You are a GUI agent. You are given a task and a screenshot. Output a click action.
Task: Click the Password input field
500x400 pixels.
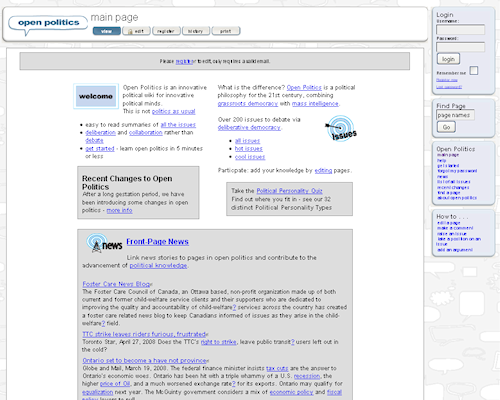460,47
